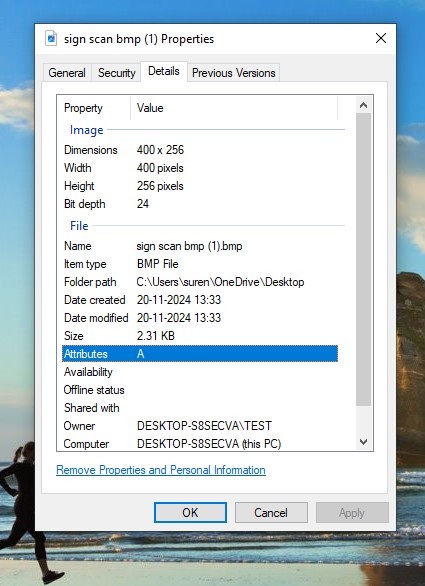Click the BMP file icon in title bar
Screen dimensions: 425x586
point(51,38)
